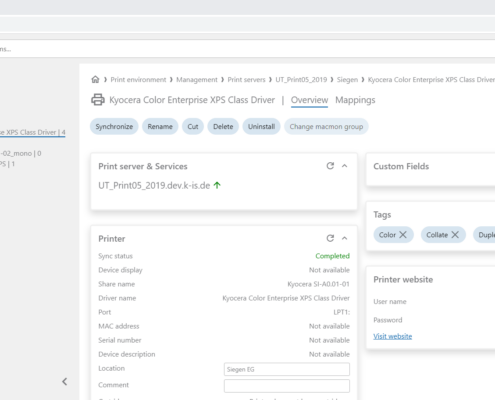The height and width of the screenshot is (400, 495).
Task: Click the Printer website heading
Action: click(x=403, y=279)
